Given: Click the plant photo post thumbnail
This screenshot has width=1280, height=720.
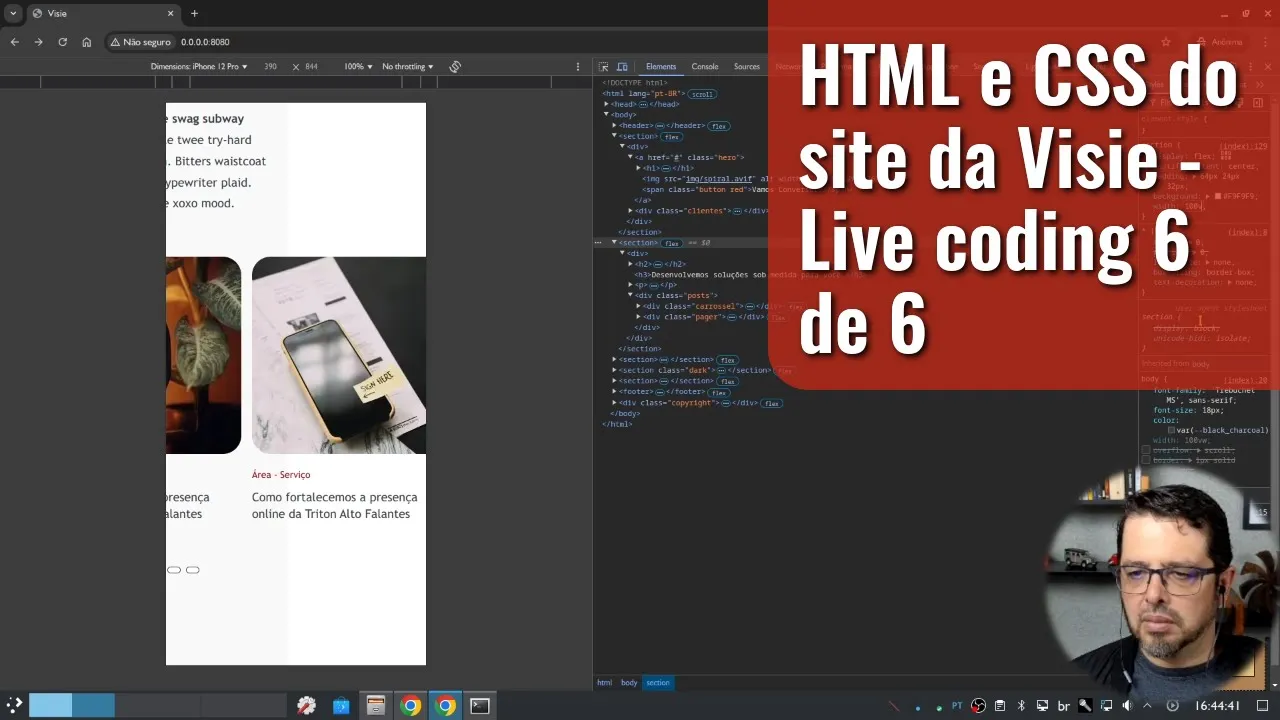Looking at the screenshot, I should tap(203, 355).
